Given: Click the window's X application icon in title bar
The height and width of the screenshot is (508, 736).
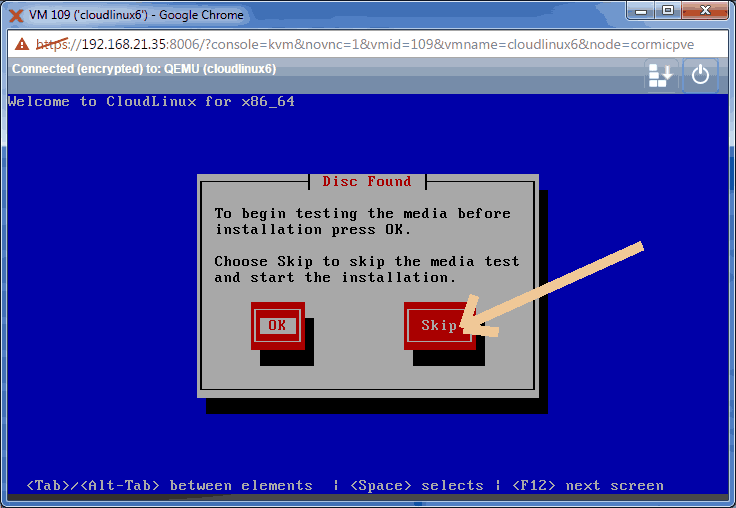Looking at the screenshot, I should 16,15.
